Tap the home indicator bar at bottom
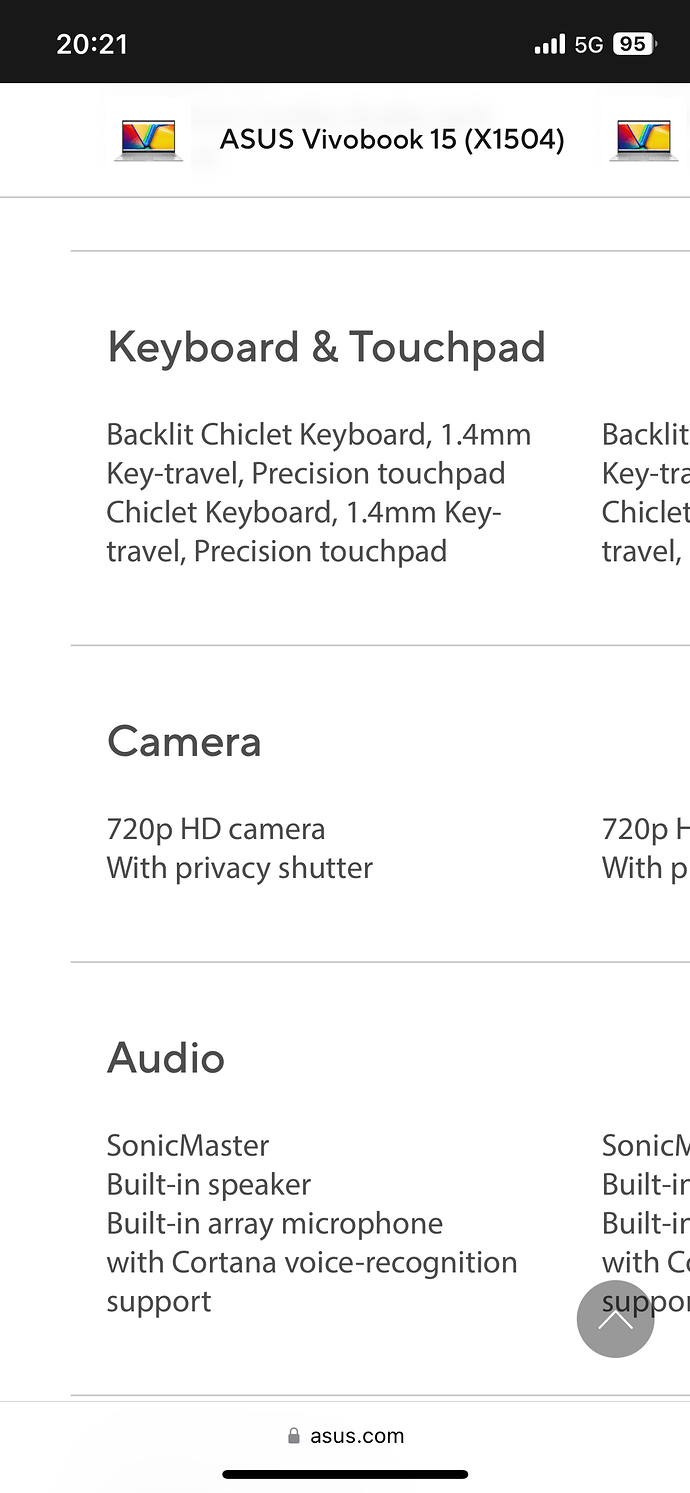 point(345,1474)
